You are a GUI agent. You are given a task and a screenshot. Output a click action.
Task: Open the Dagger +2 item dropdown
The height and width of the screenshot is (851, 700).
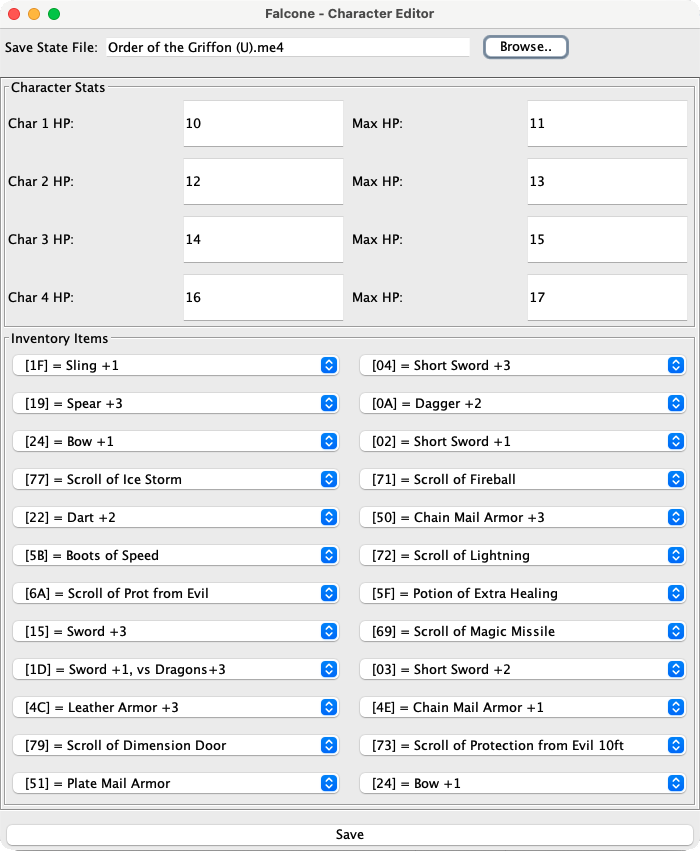click(523, 403)
